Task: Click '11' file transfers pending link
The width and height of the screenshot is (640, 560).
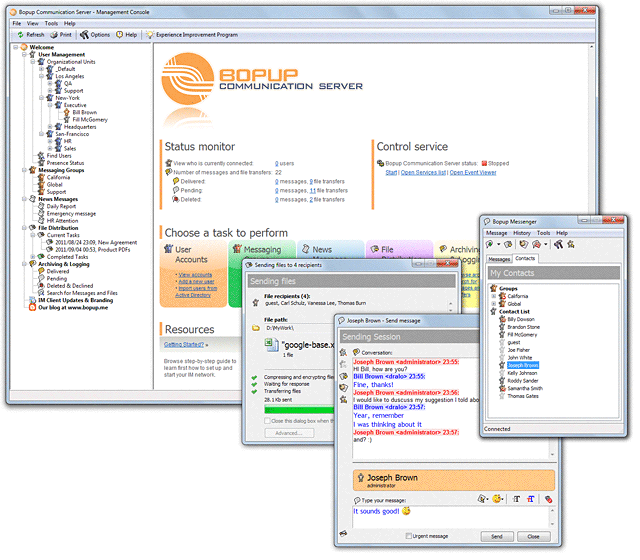Action: point(313,191)
